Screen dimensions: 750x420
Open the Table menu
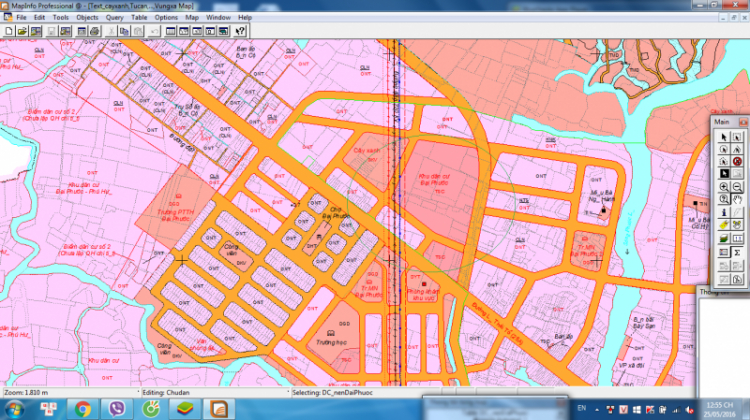(x=139, y=17)
